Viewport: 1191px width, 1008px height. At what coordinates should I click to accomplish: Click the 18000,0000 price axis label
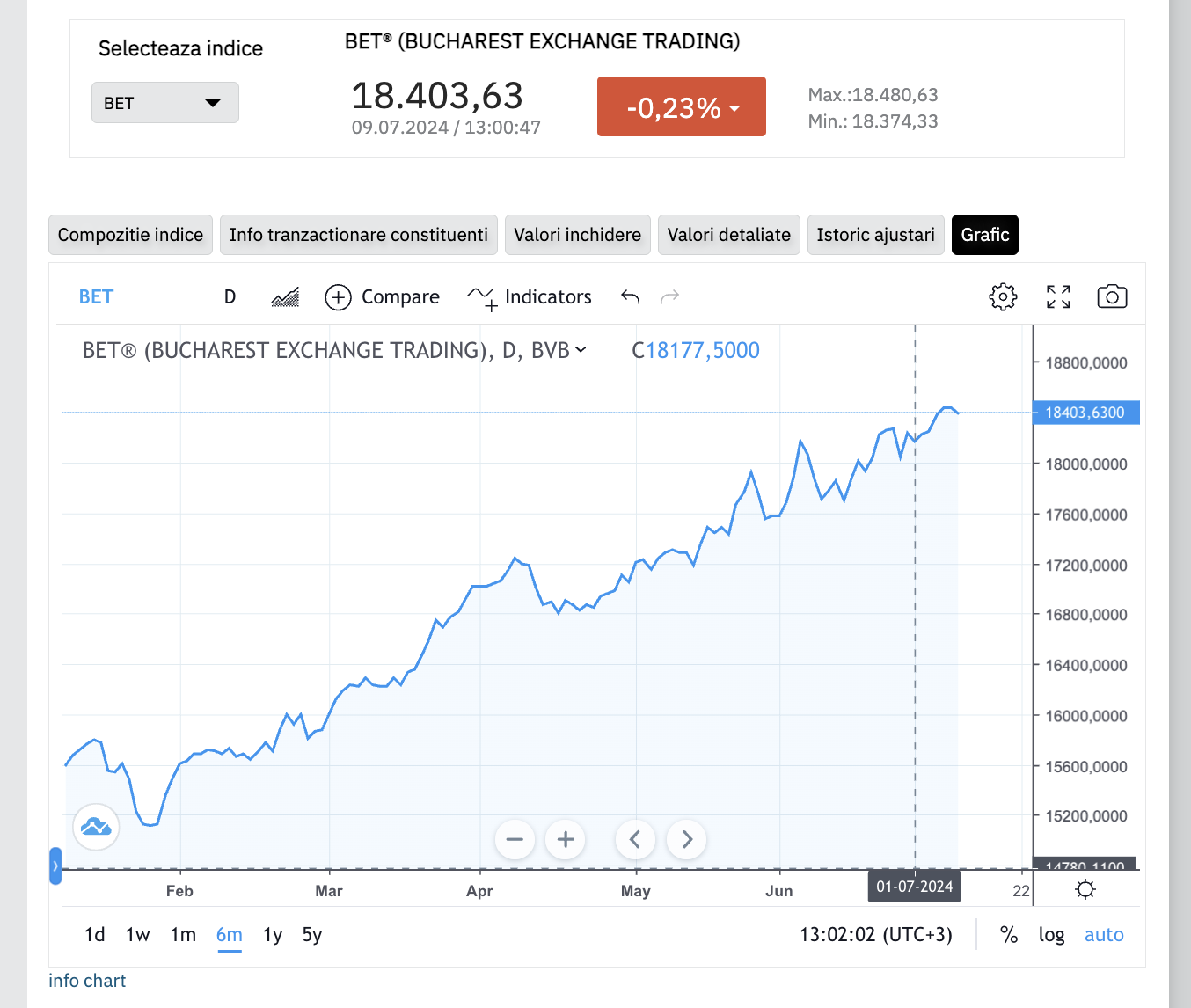click(x=1086, y=464)
